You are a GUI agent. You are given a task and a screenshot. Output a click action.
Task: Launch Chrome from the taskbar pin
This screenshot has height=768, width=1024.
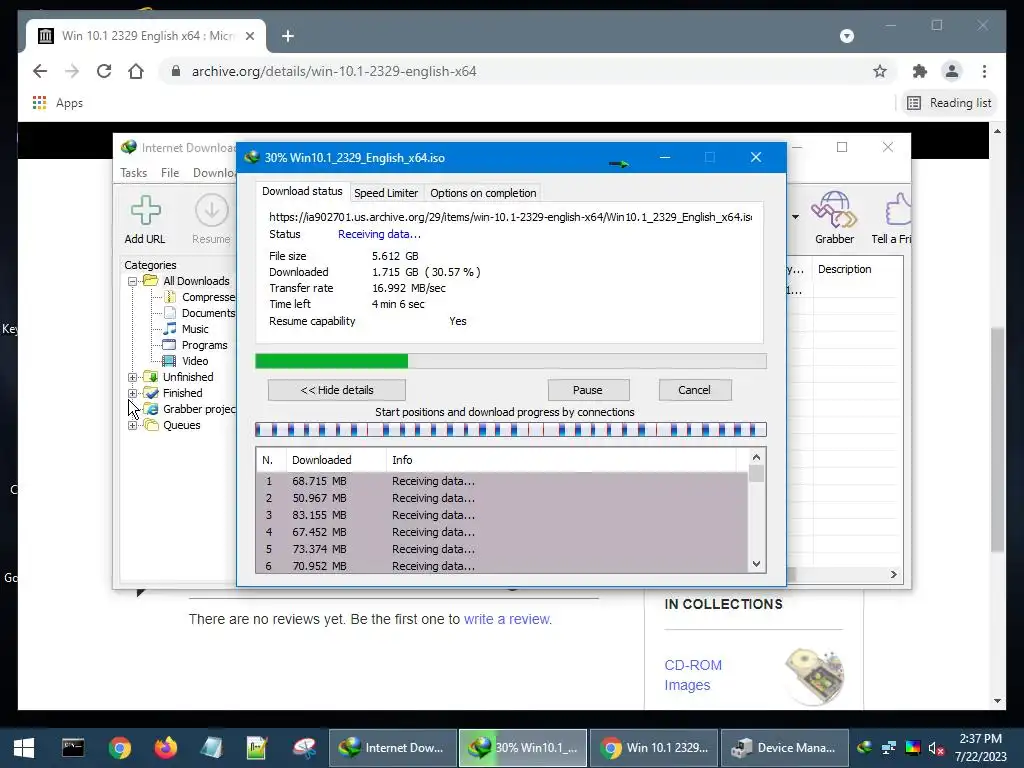(x=120, y=748)
